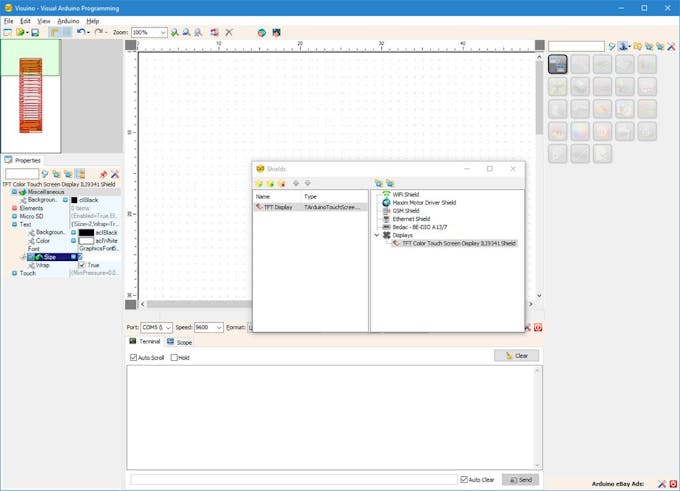Viewport: 680px width, 491px height.
Task: Click the Visuino globe icon in toolbar
Action: click(x=261, y=32)
